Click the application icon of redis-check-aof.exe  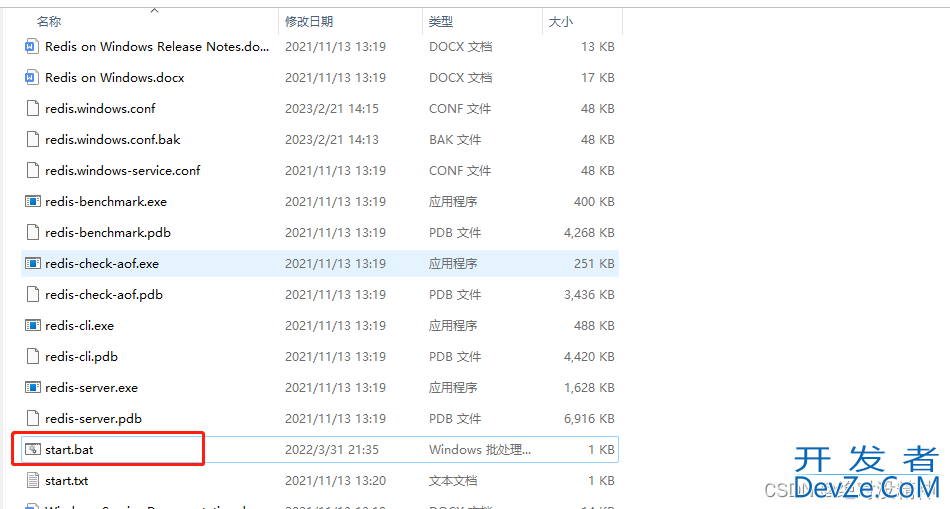(33, 263)
